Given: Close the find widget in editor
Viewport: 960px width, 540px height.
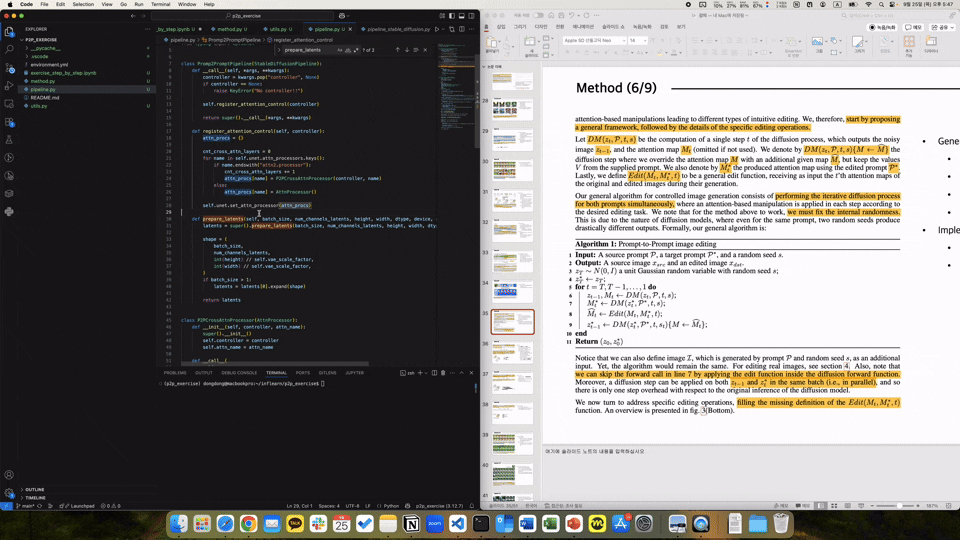Looking at the screenshot, I should (426, 50).
